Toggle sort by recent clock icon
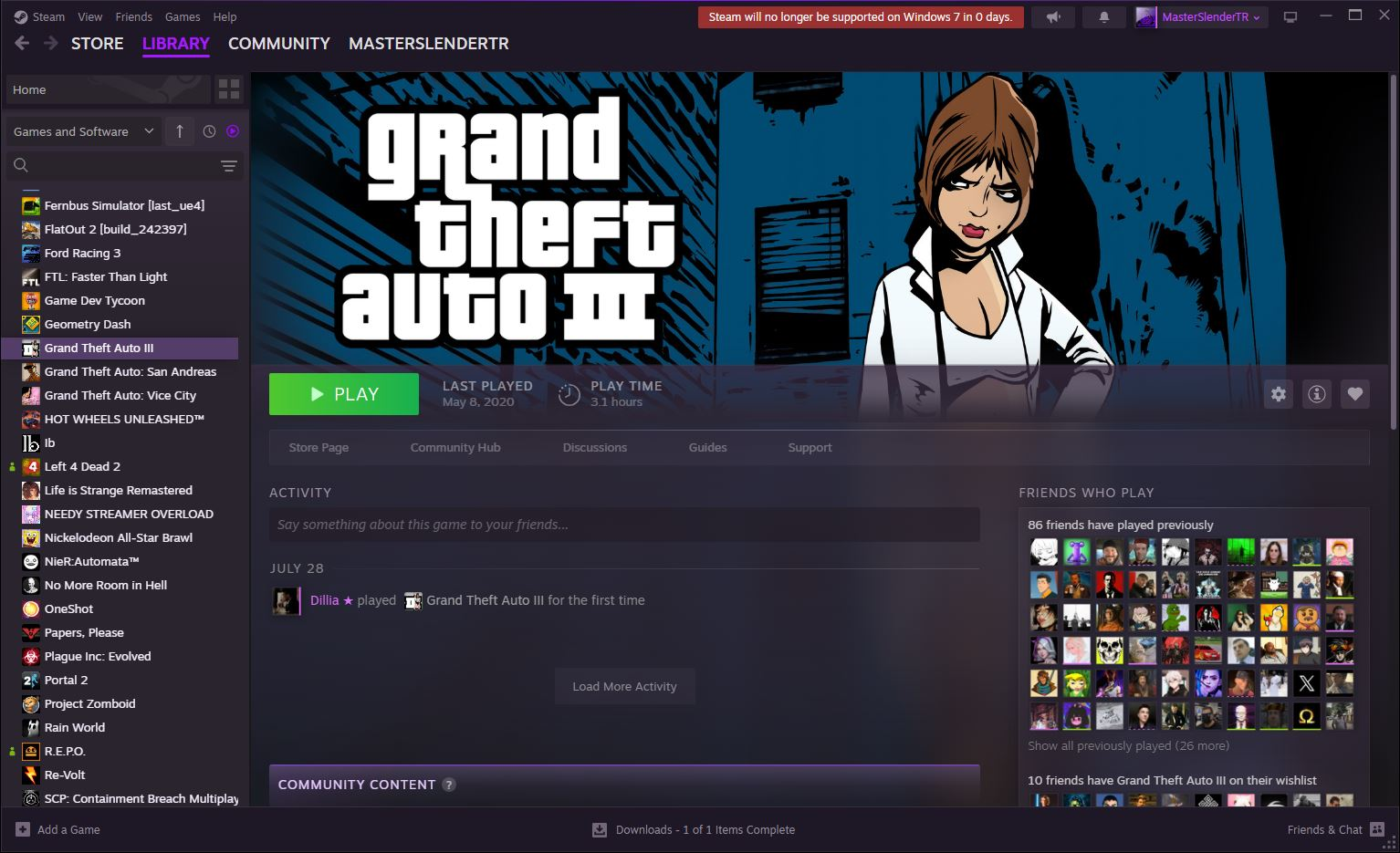1400x853 pixels. pos(209,131)
